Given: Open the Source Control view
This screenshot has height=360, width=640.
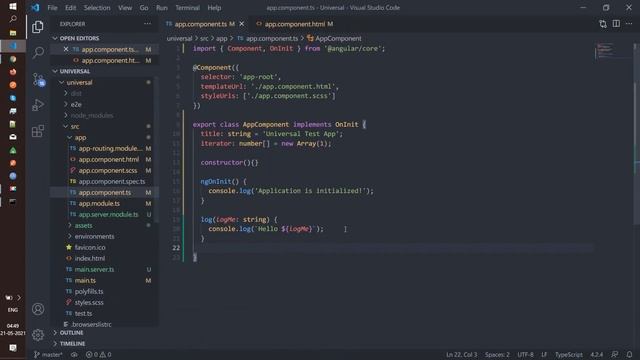Looking at the screenshot, I should (x=38, y=79).
